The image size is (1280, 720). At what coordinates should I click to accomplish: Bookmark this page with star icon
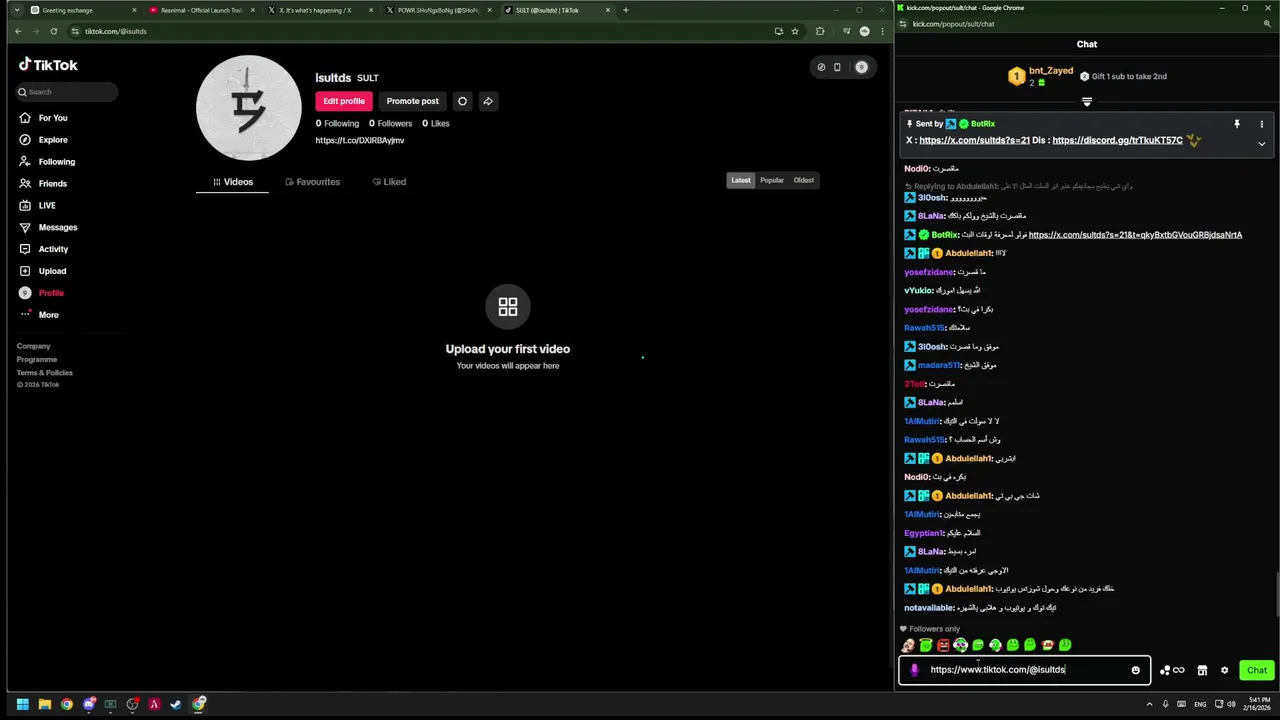(x=795, y=31)
